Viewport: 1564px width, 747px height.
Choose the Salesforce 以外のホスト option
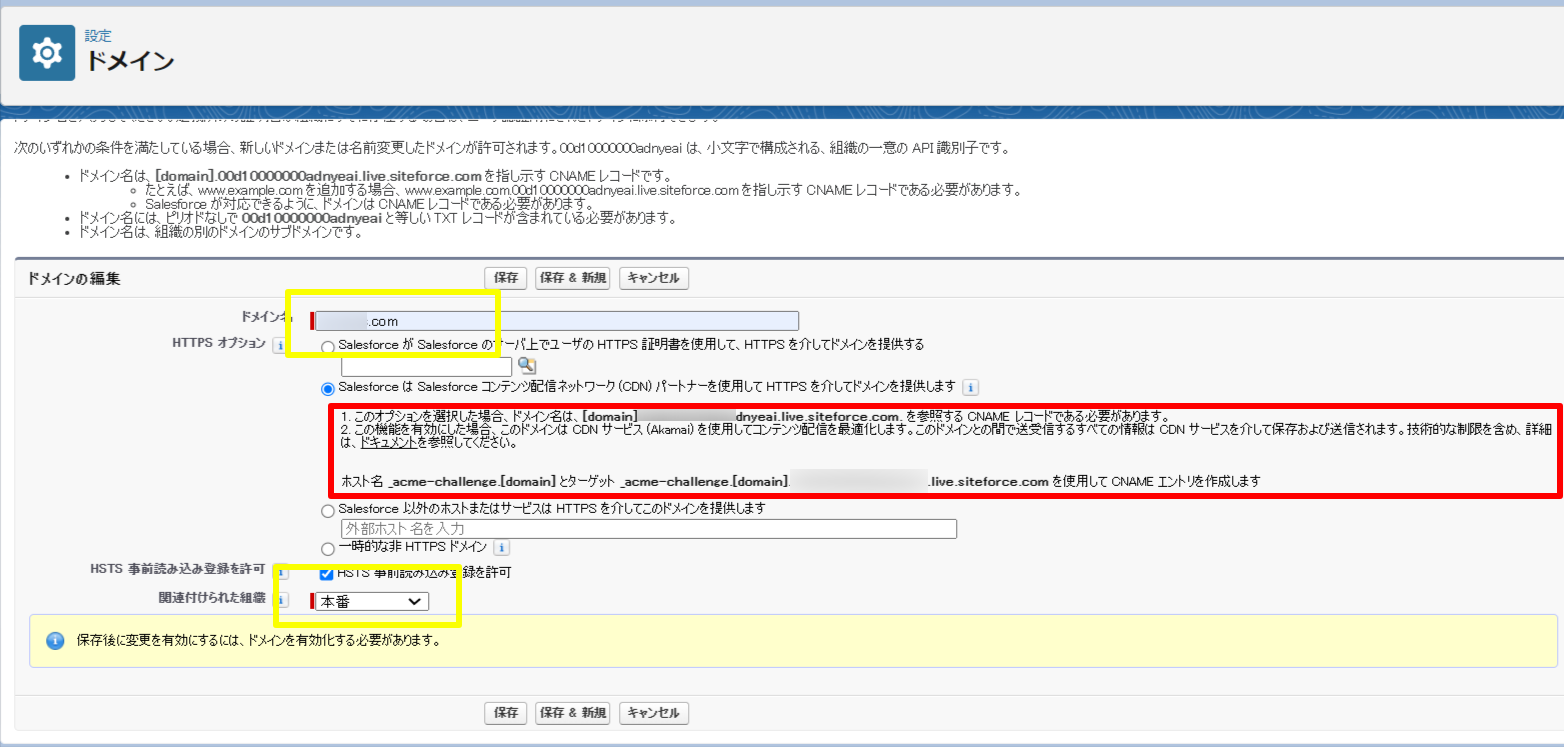click(x=328, y=511)
